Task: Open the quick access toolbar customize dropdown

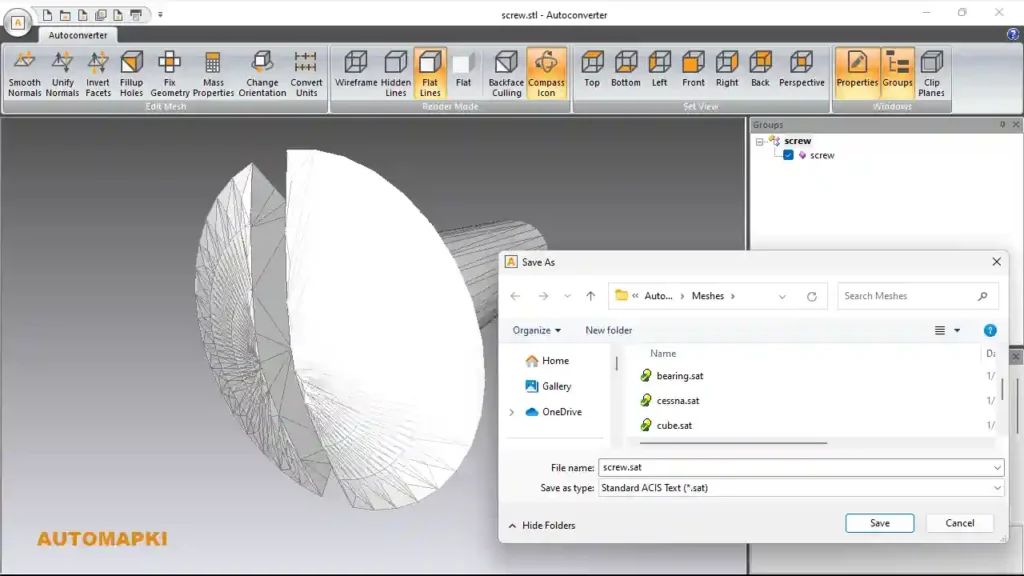Action: [x=160, y=14]
